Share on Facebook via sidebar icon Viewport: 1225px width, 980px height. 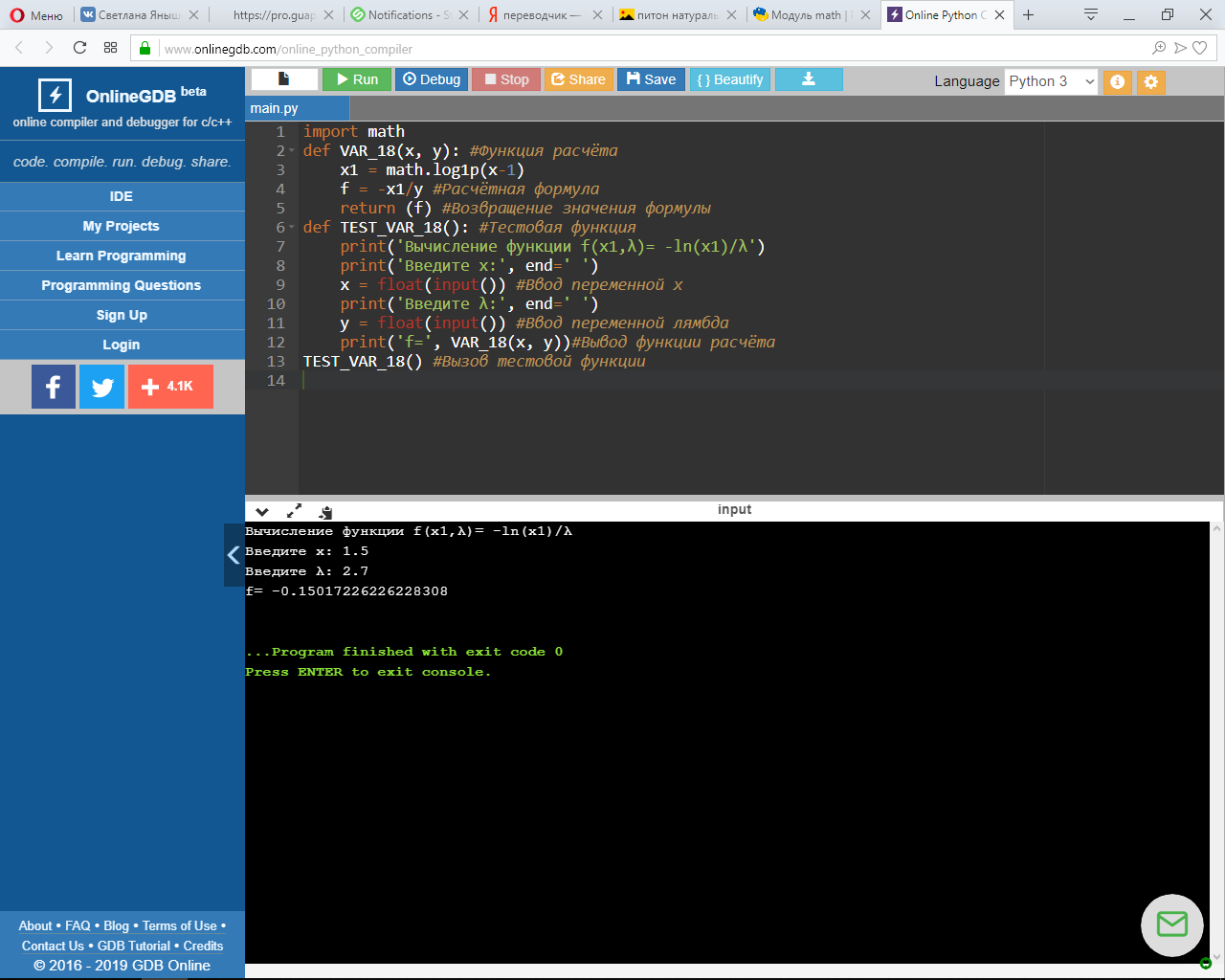pos(54,387)
